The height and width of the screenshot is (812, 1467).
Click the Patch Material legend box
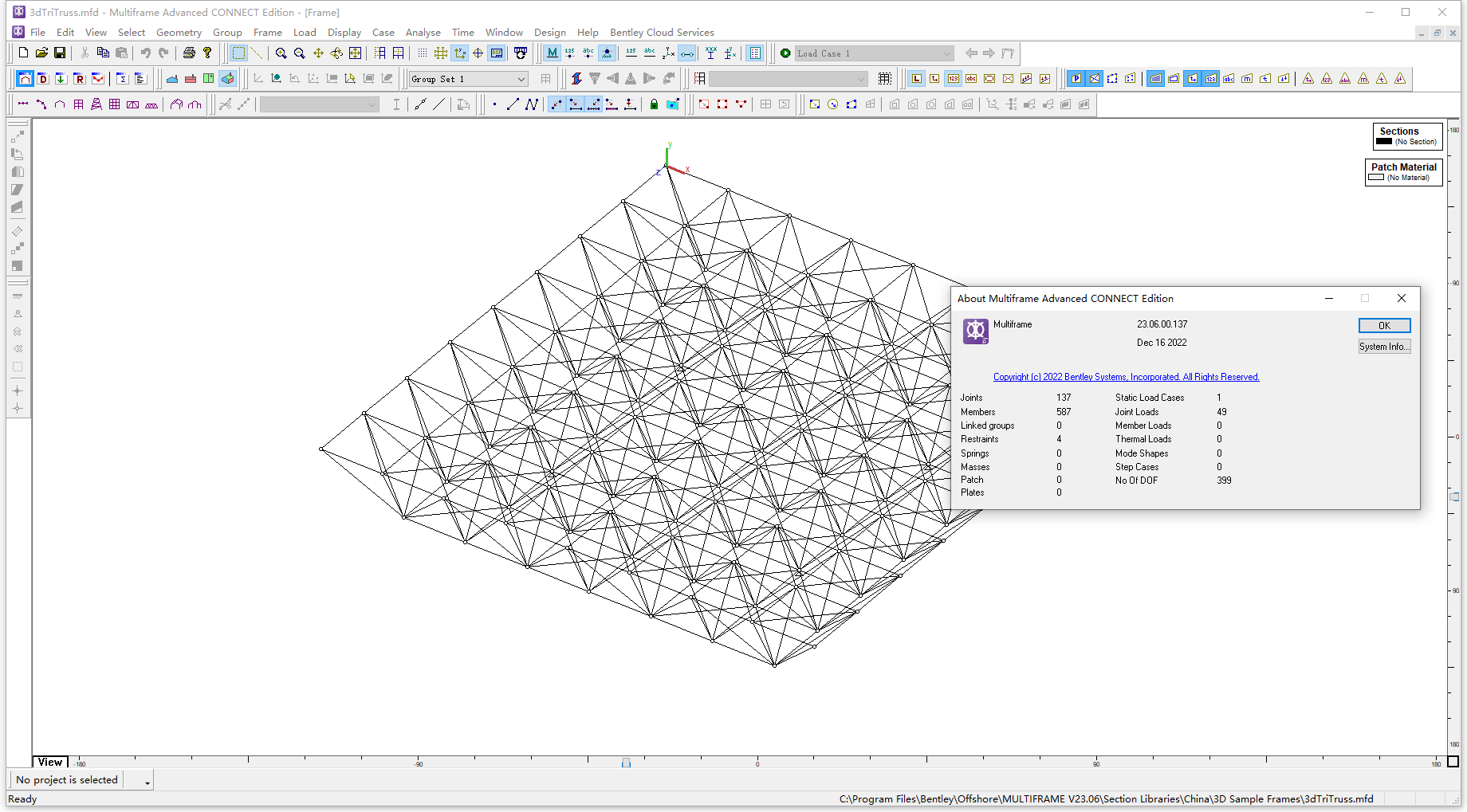click(x=1403, y=172)
